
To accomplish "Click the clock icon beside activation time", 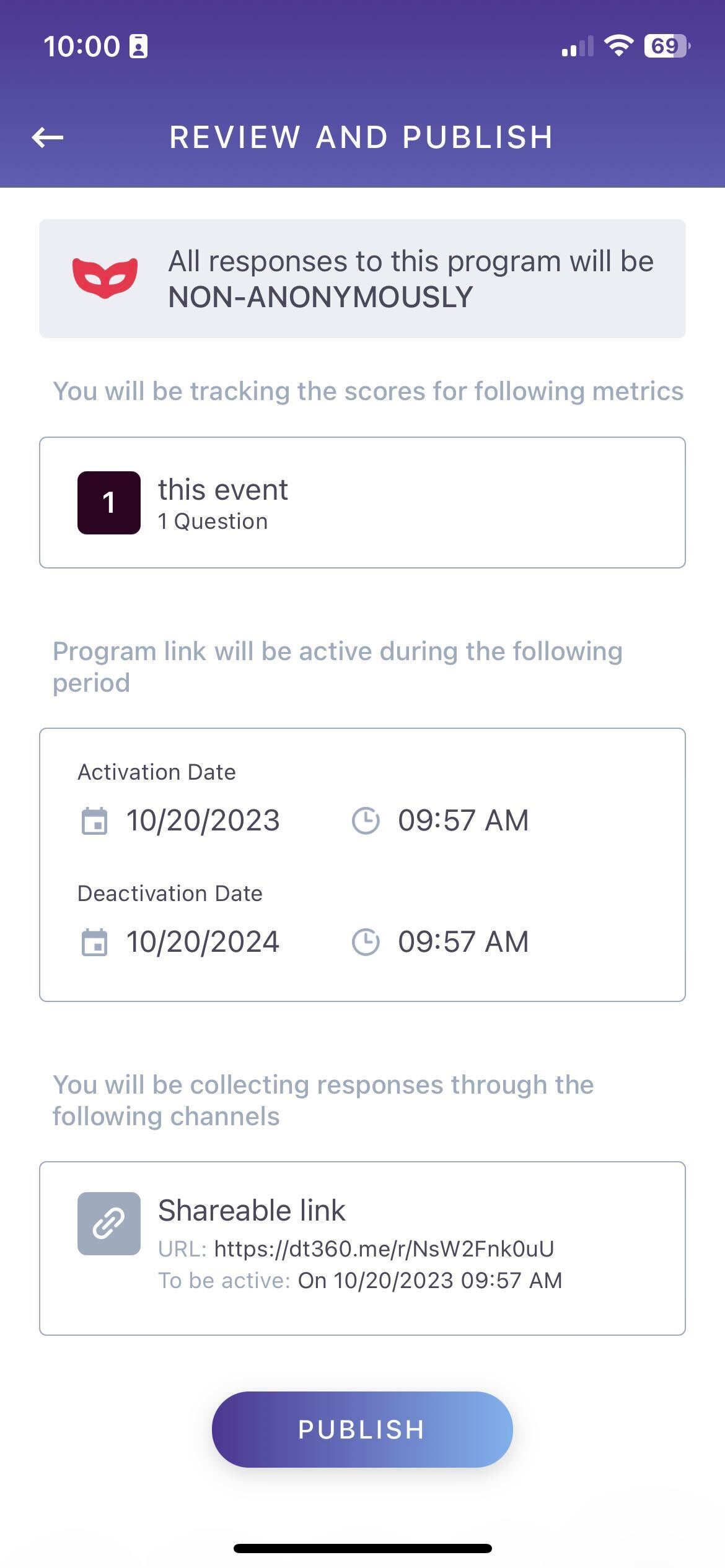I will pyautogui.click(x=366, y=821).
